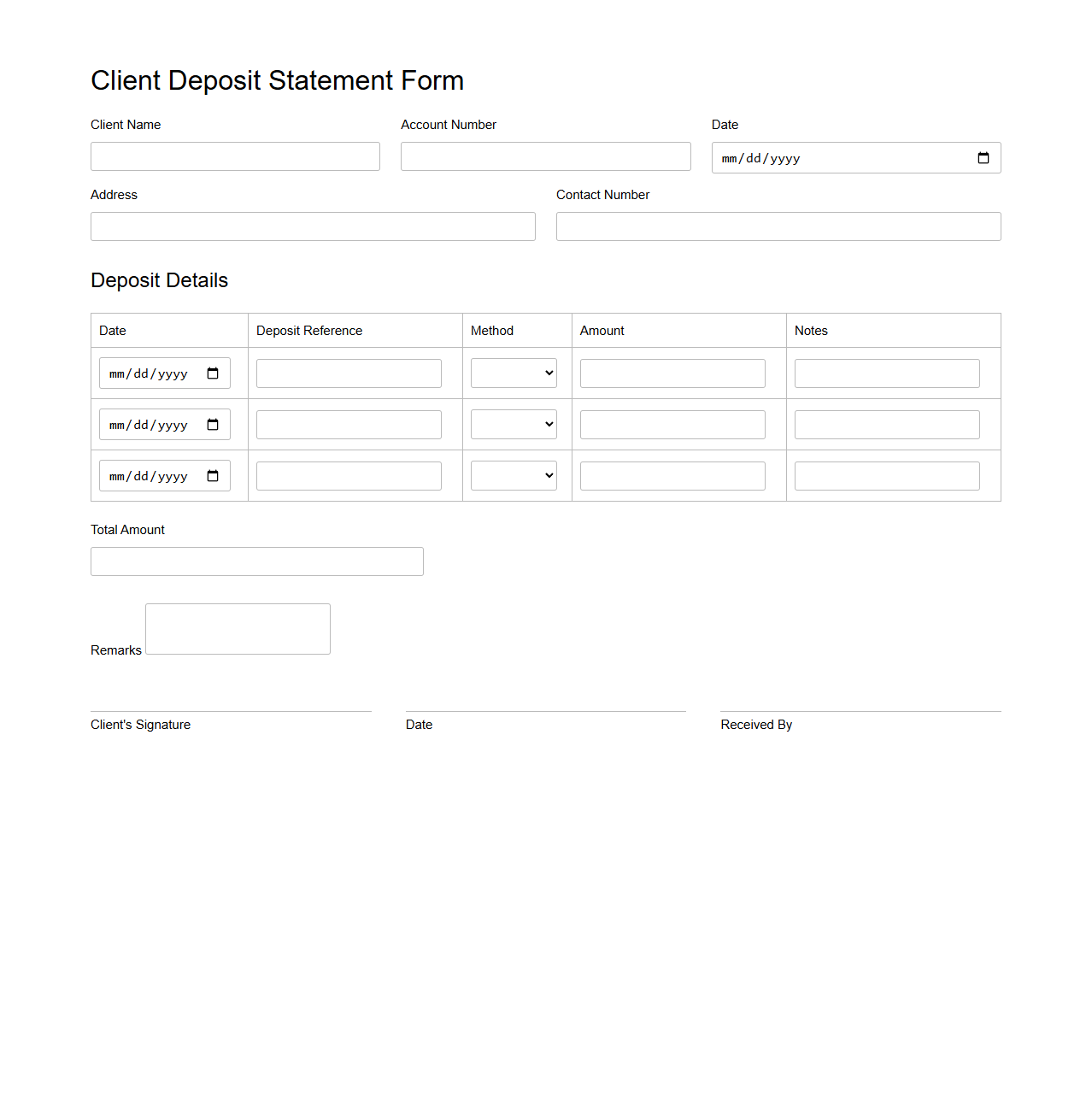The image size is (1092, 1111).
Task: Click the Notes field in the first deposit row
Action: click(x=886, y=373)
